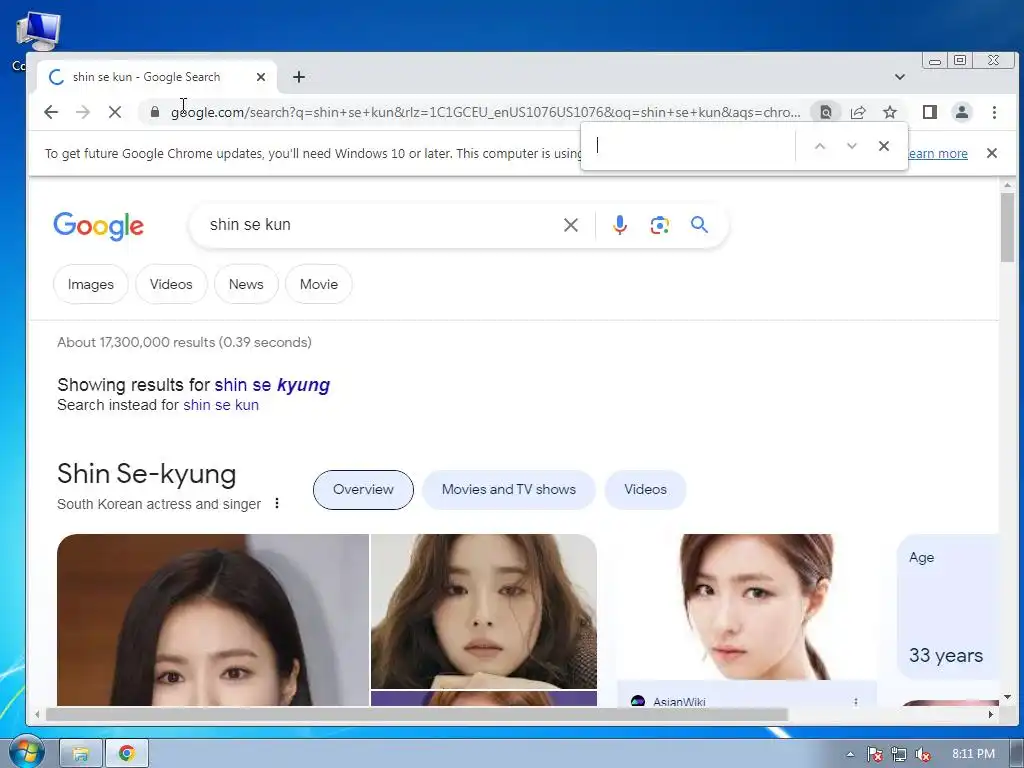Open Chrome's three-dot menu

tap(994, 112)
